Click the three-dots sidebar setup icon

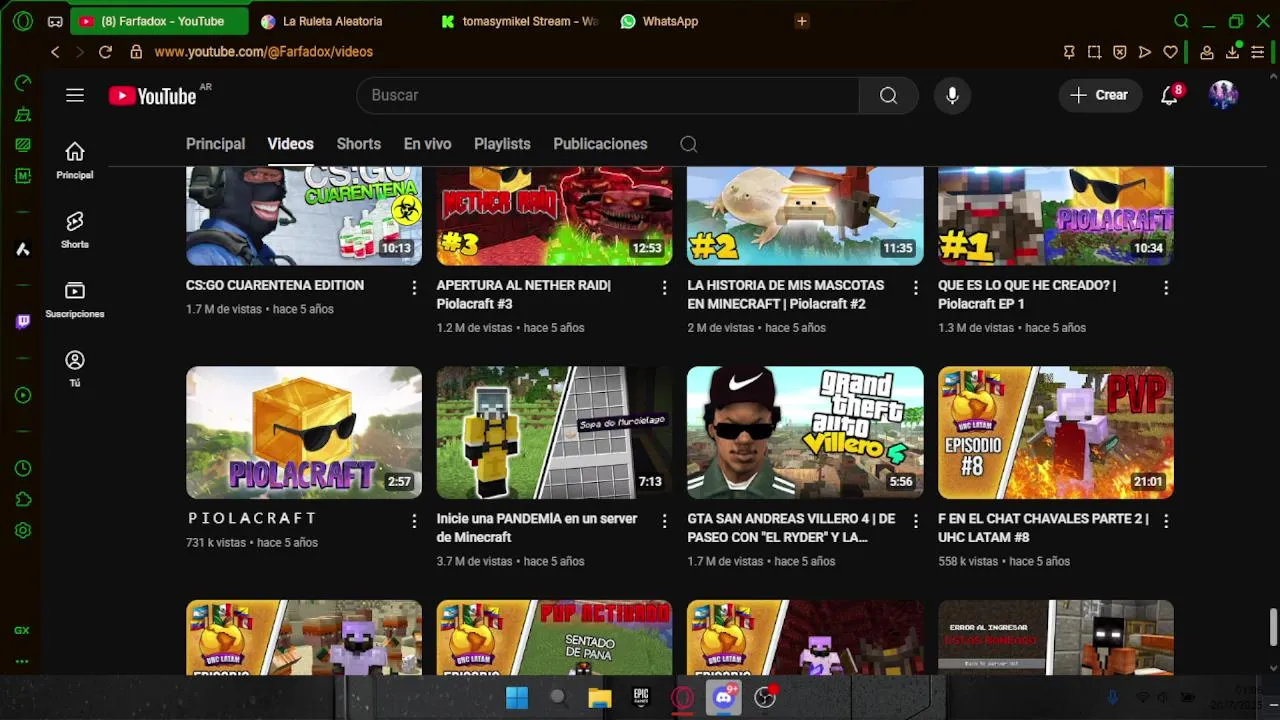coord(22,661)
